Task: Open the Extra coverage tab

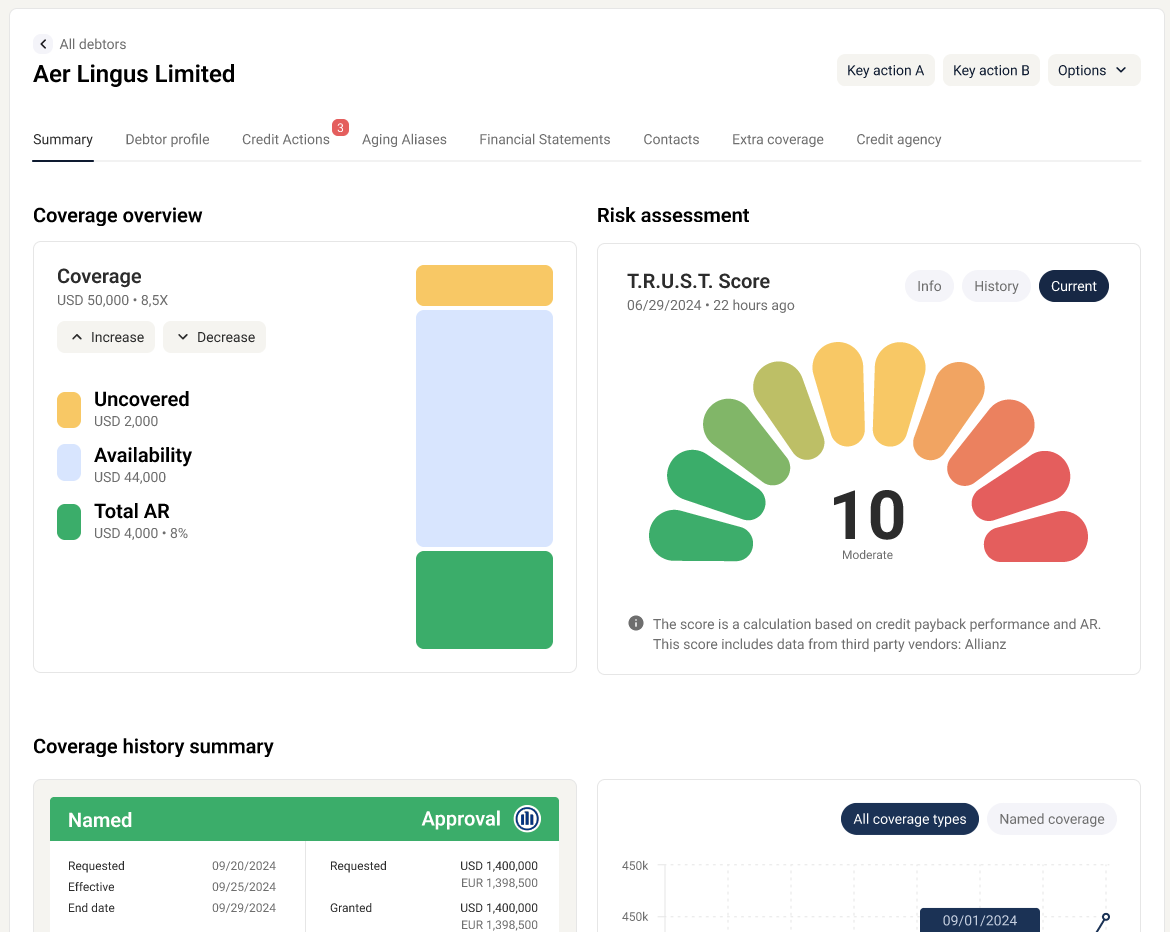Action: [778, 140]
